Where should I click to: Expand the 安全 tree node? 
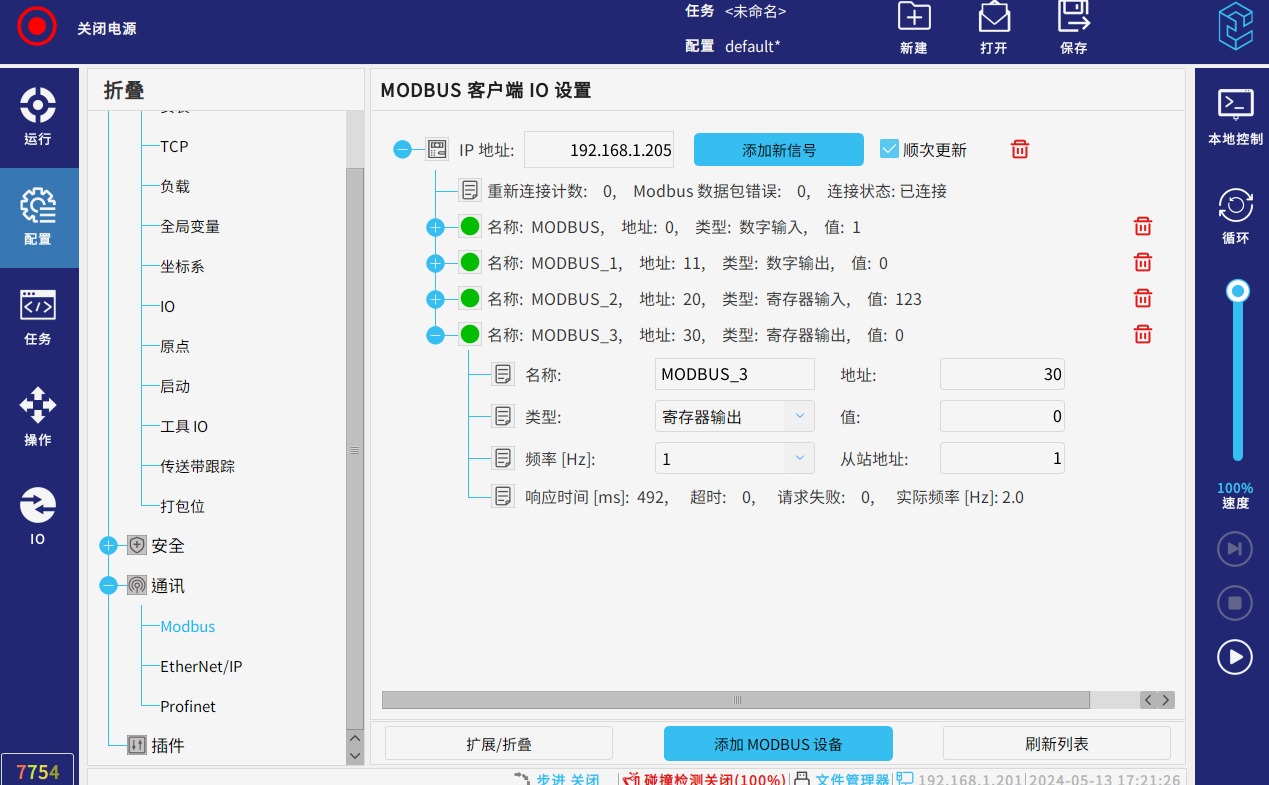tap(109, 546)
